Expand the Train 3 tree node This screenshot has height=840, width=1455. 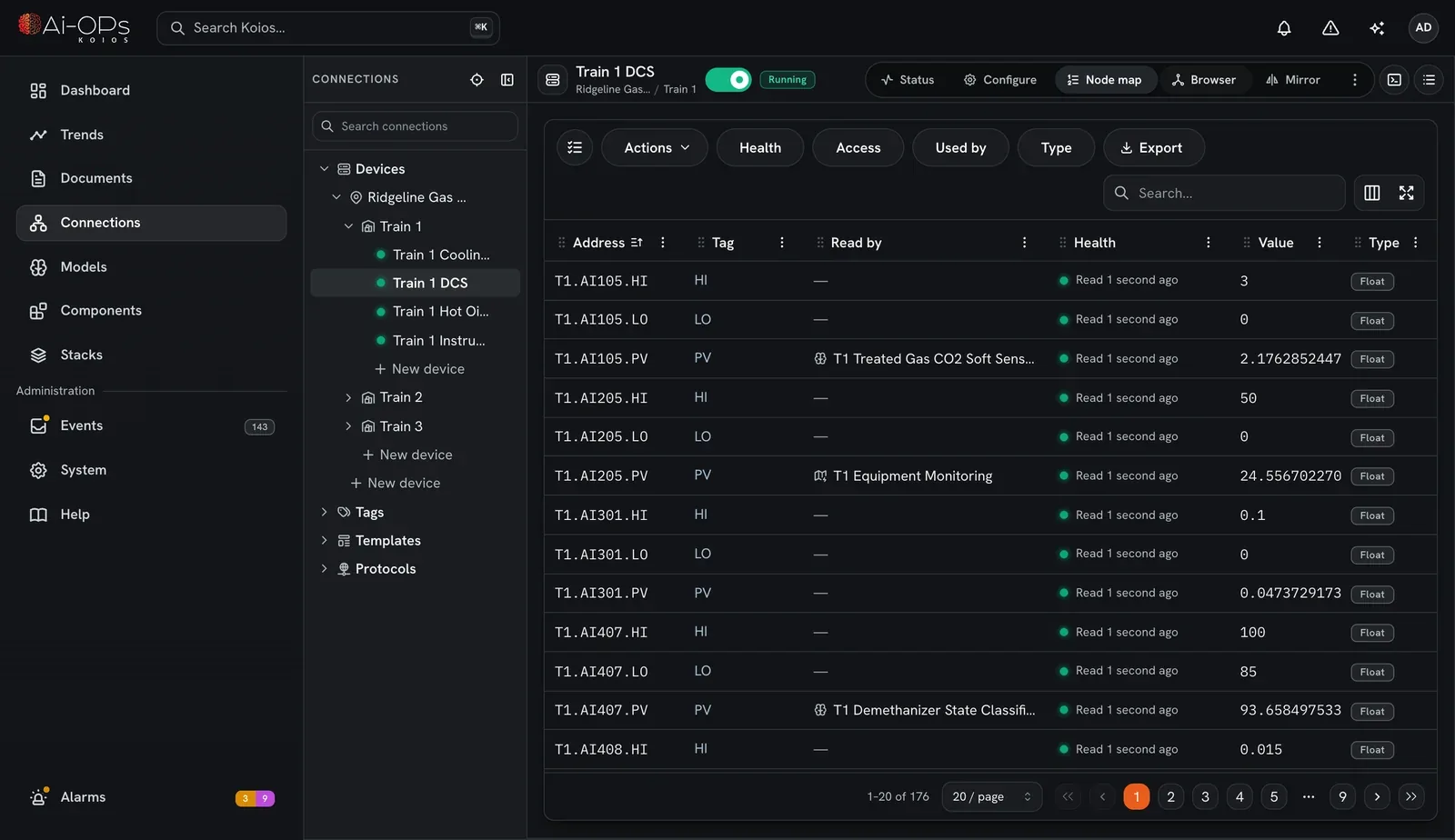(x=348, y=426)
